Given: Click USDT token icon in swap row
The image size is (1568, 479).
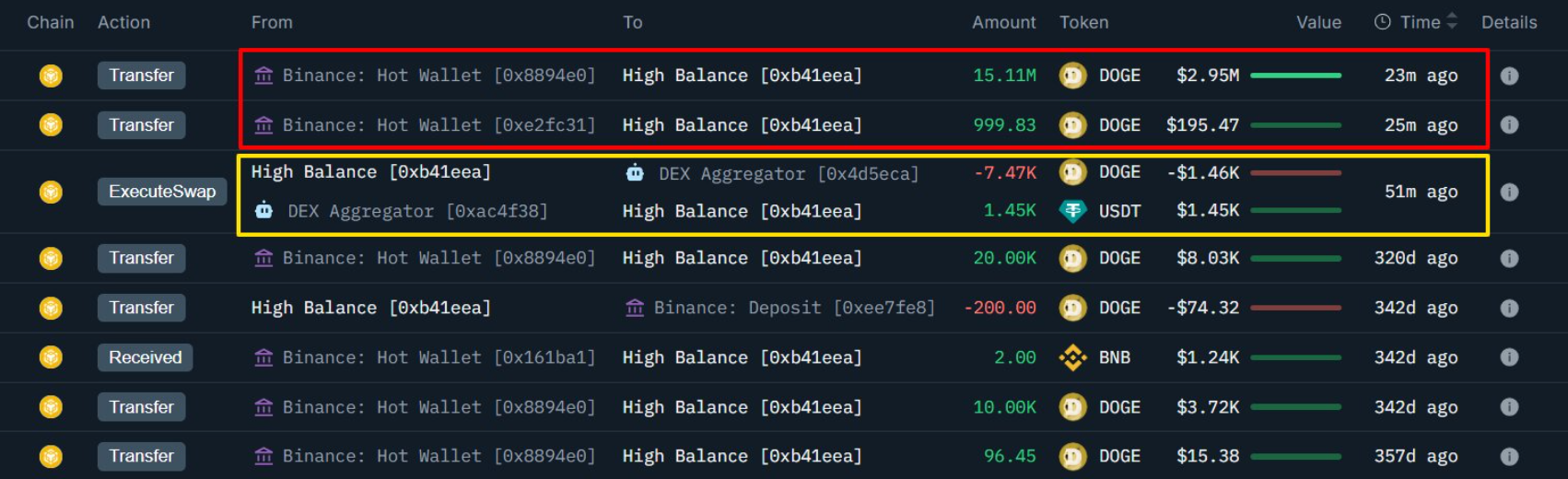Looking at the screenshot, I should [x=1072, y=211].
